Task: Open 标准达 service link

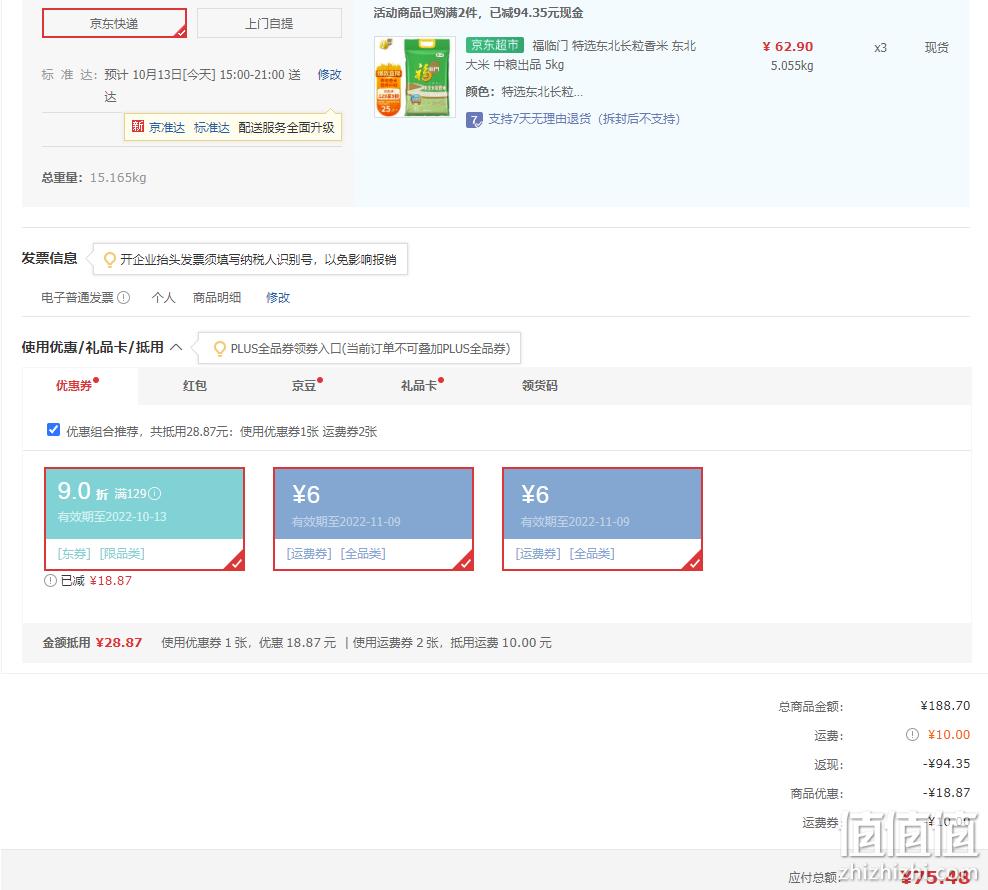Action: point(212,127)
